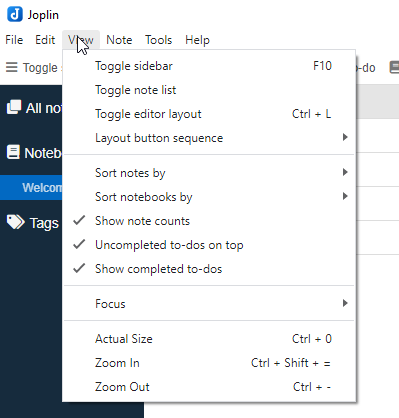
Task: Expand the Layout button sequence submenu
Action: [209, 138]
